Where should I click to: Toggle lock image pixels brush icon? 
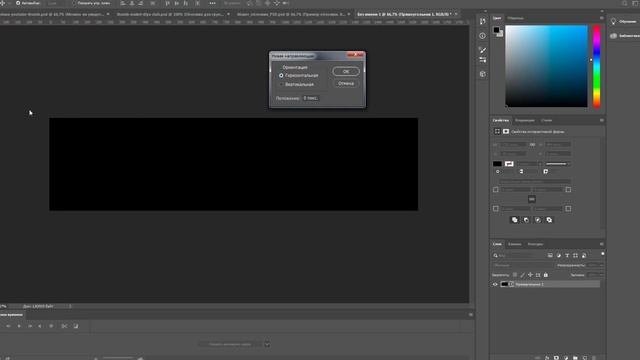click(x=522, y=275)
